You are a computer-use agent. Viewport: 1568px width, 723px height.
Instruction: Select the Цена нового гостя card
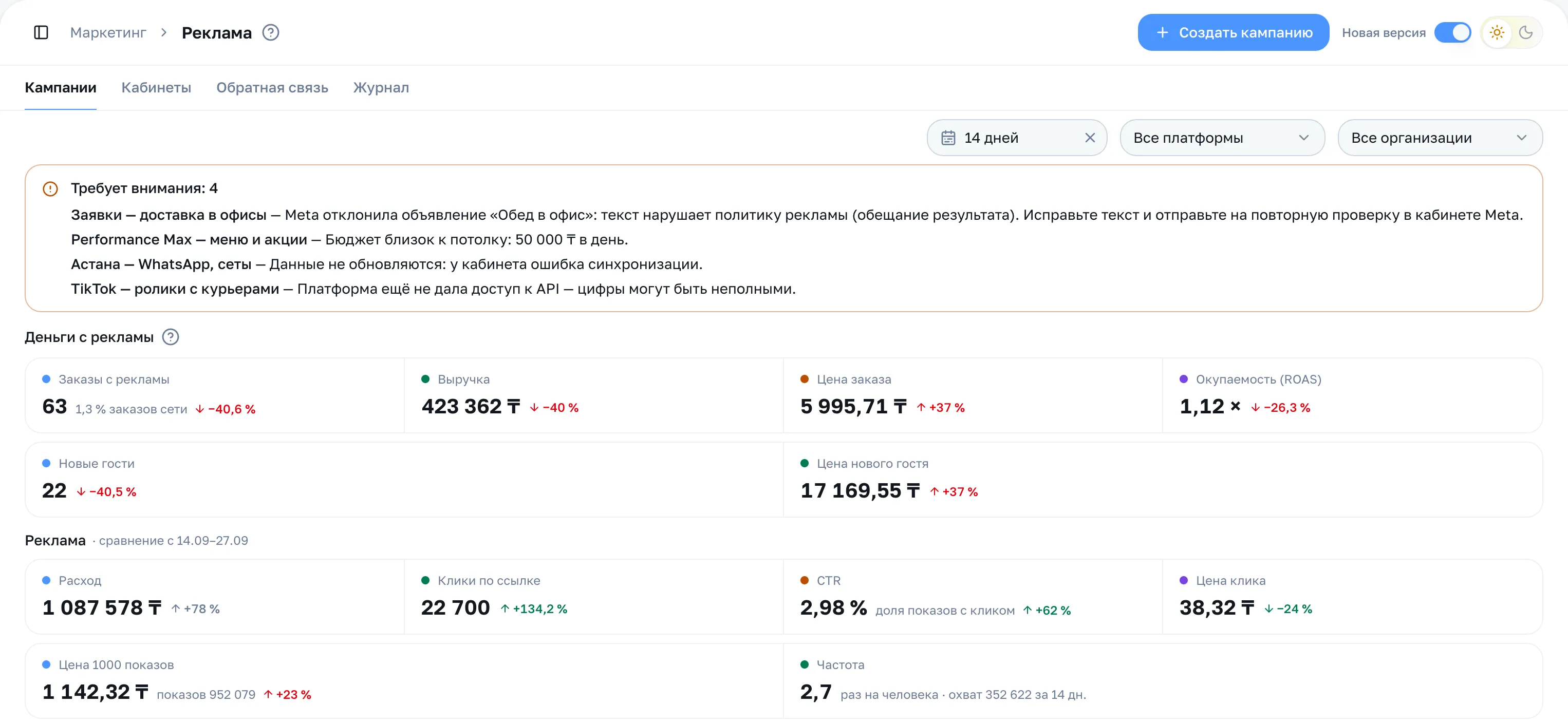[1163, 480]
